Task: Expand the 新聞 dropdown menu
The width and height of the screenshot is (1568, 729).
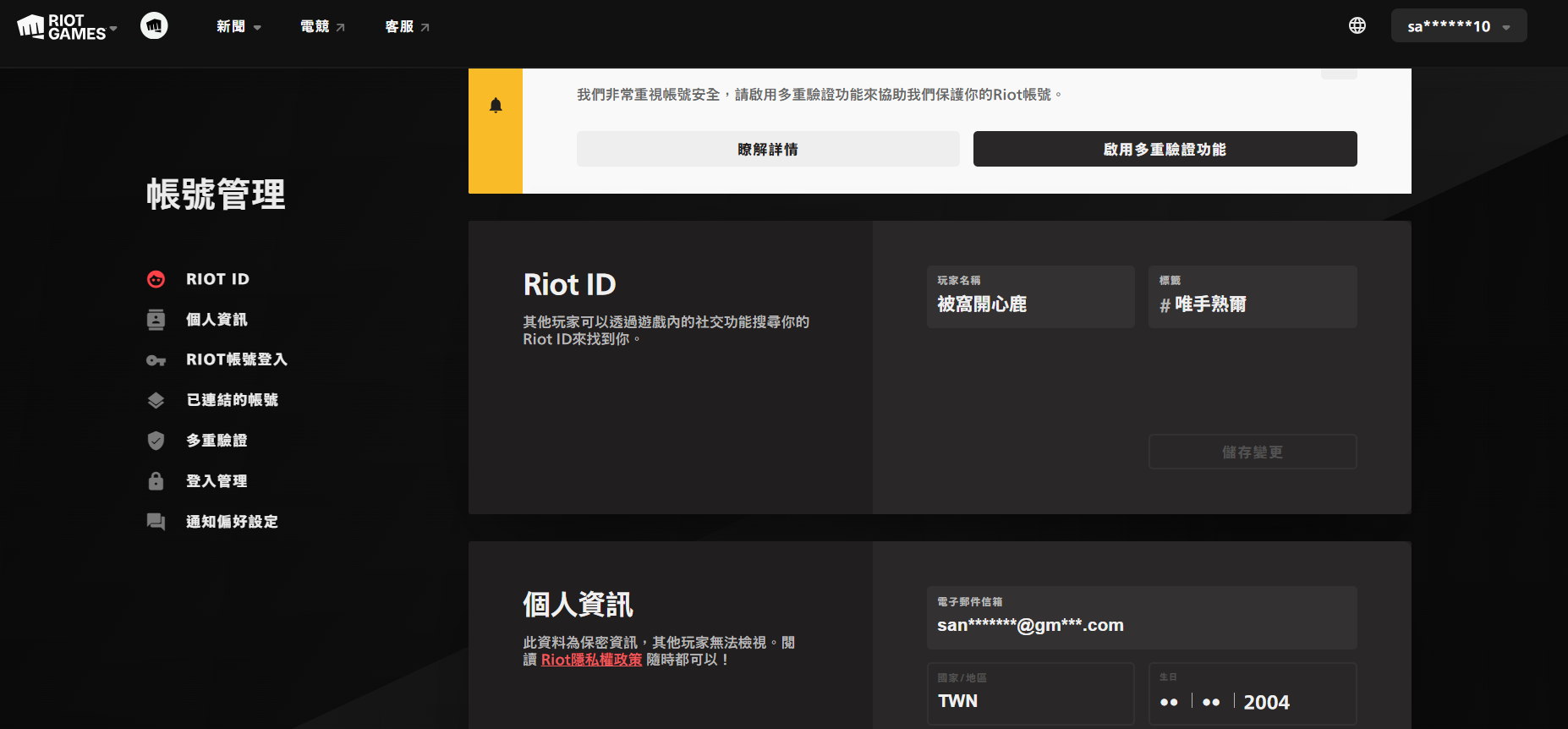Action: pos(238,27)
